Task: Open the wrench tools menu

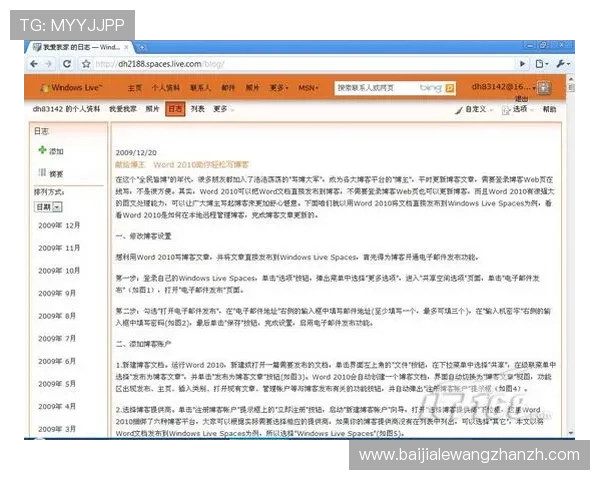Action: [563, 64]
